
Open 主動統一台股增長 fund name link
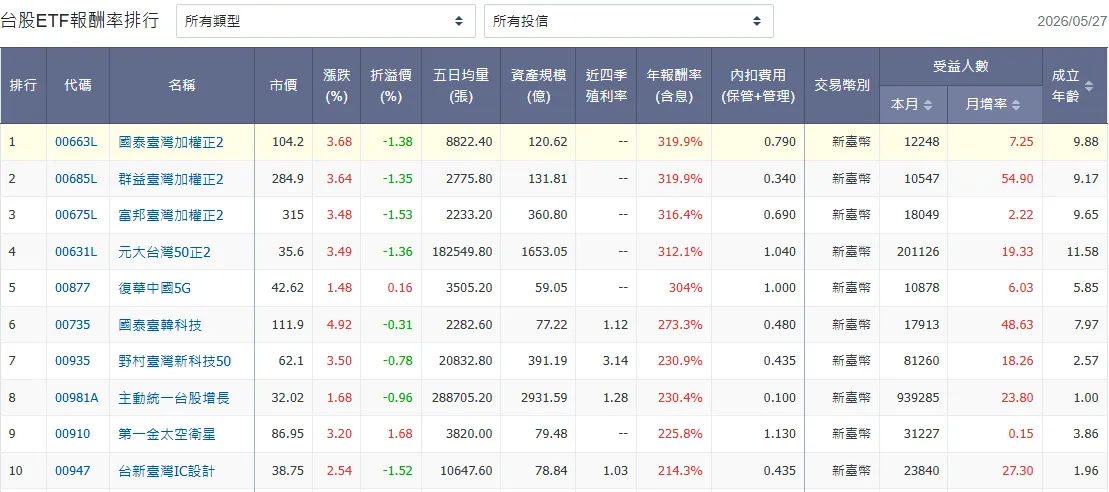point(174,398)
